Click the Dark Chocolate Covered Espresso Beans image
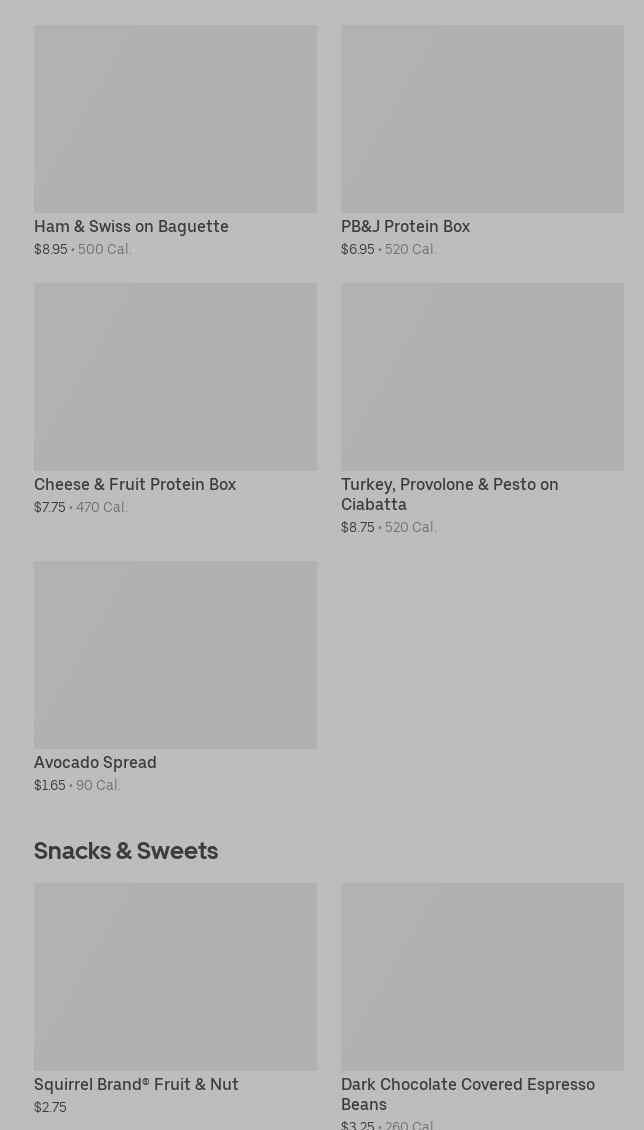This screenshot has height=1130, width=644. coord(482,977)
